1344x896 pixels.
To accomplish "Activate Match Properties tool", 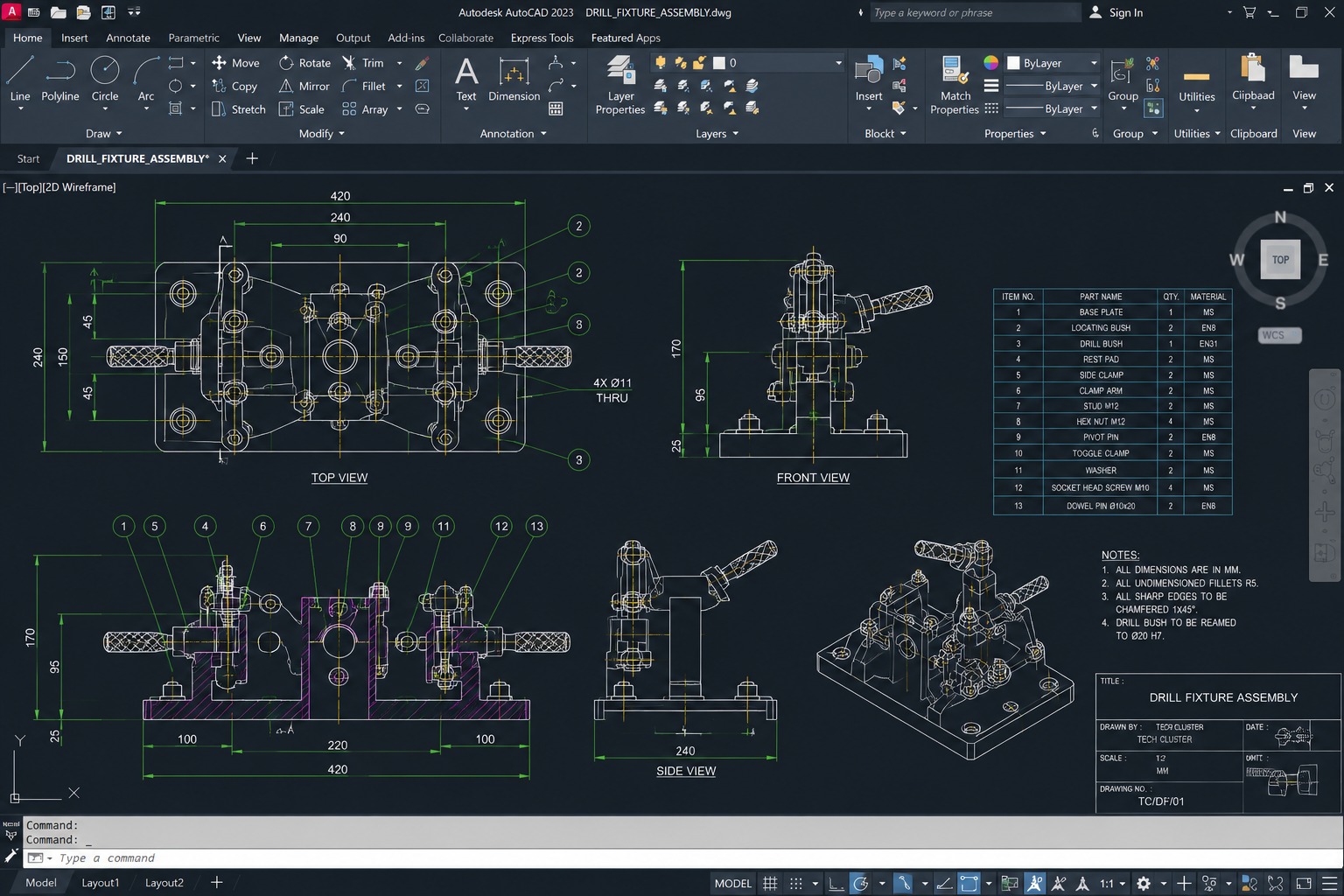I will click(x=955, y=84).
